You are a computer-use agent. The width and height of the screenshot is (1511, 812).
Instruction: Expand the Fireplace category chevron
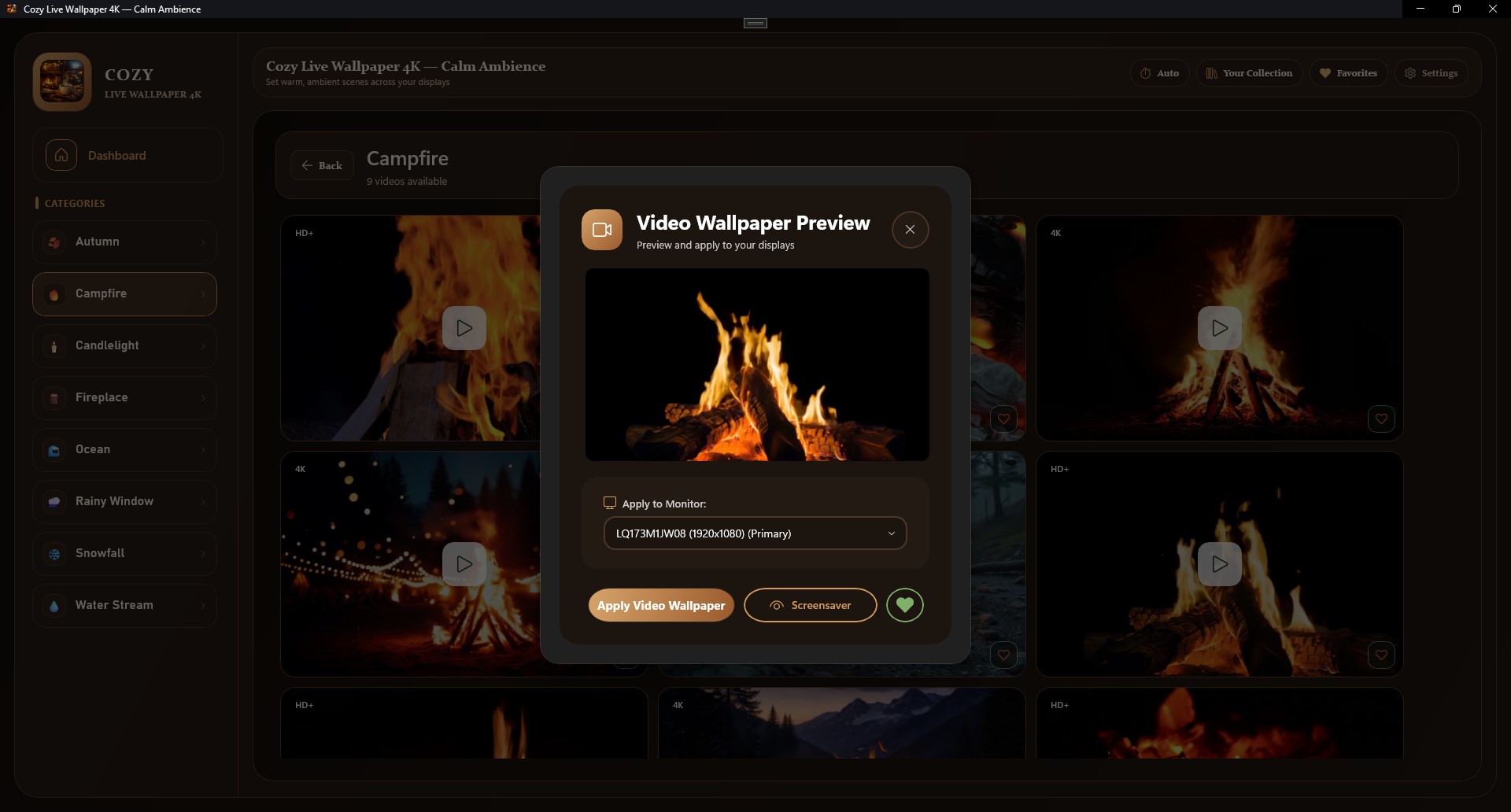pyautogui.click(x=203, y=398)
